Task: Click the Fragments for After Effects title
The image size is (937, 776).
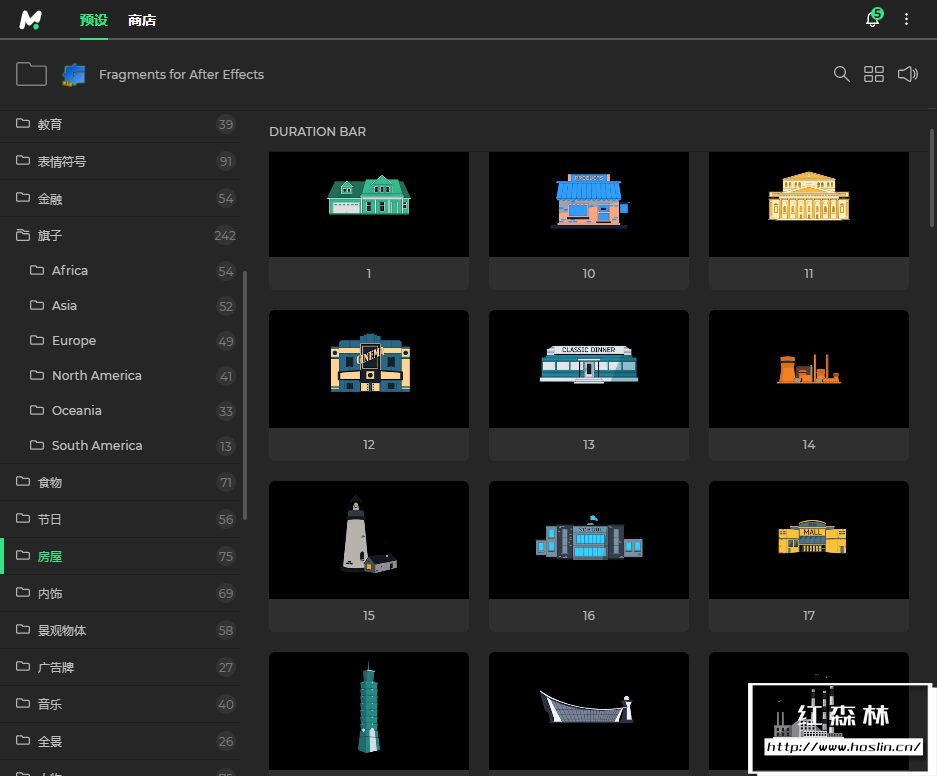Action: tap(181, 74)
